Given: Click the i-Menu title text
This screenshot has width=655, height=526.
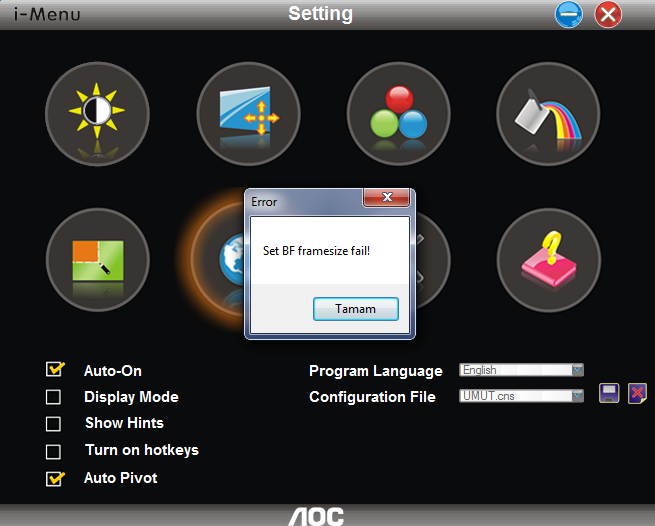Looking at the screenshot, I should tap(47, 15).
